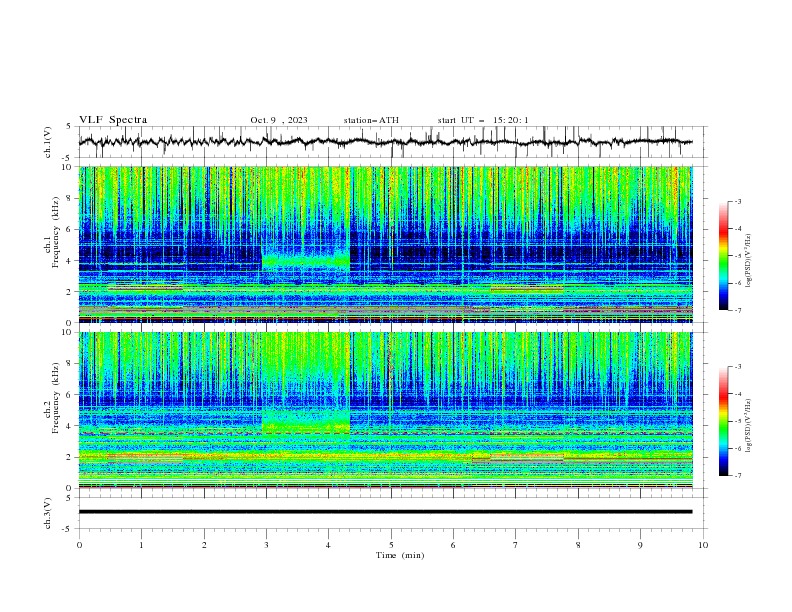Click the ch.1 voltage waveform trace

[x=385, y=142]
